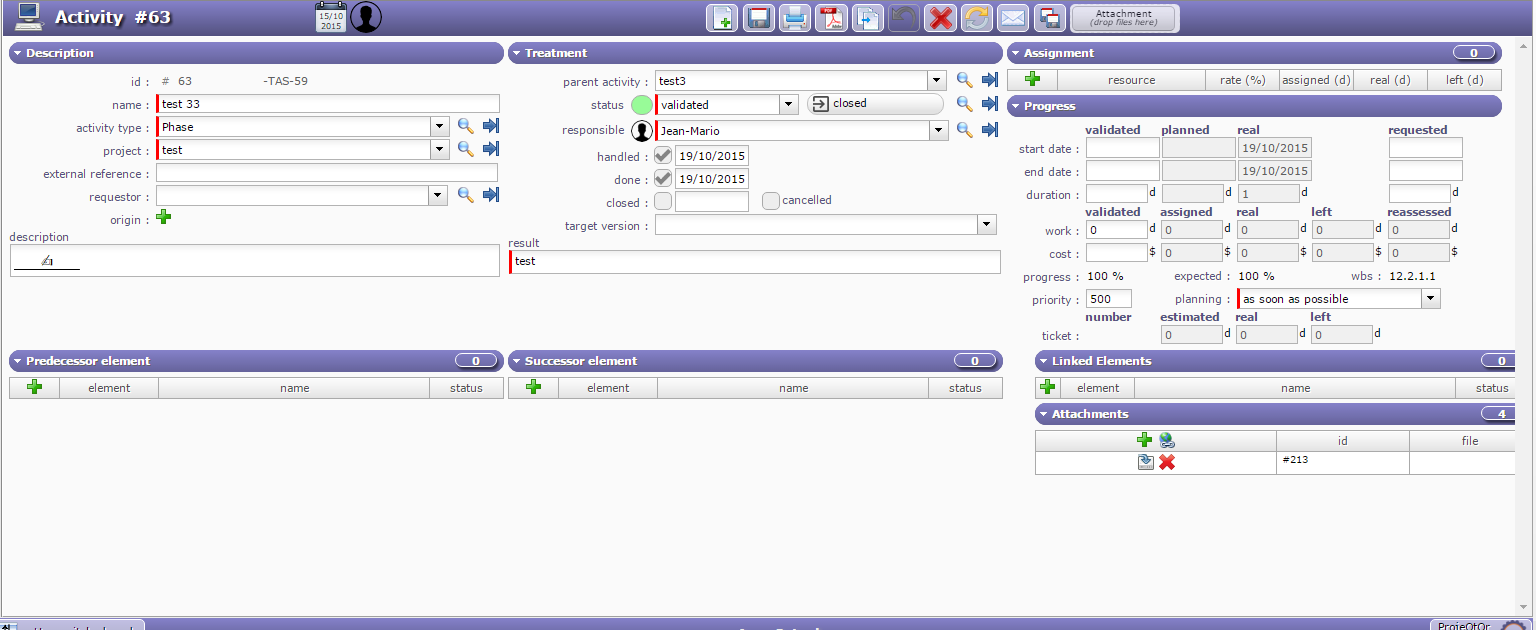Screen dimensions: 1536x630
Task: Check the cancelled checkbox
Action: click(x=771, y=201)
